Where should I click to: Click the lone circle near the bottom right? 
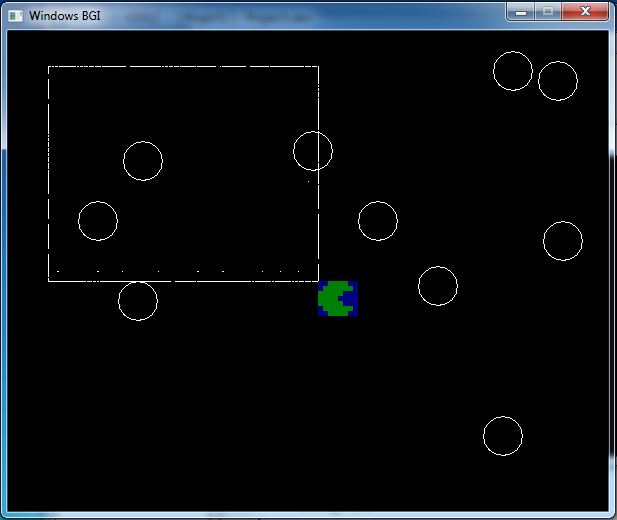[x=503, y=436]
